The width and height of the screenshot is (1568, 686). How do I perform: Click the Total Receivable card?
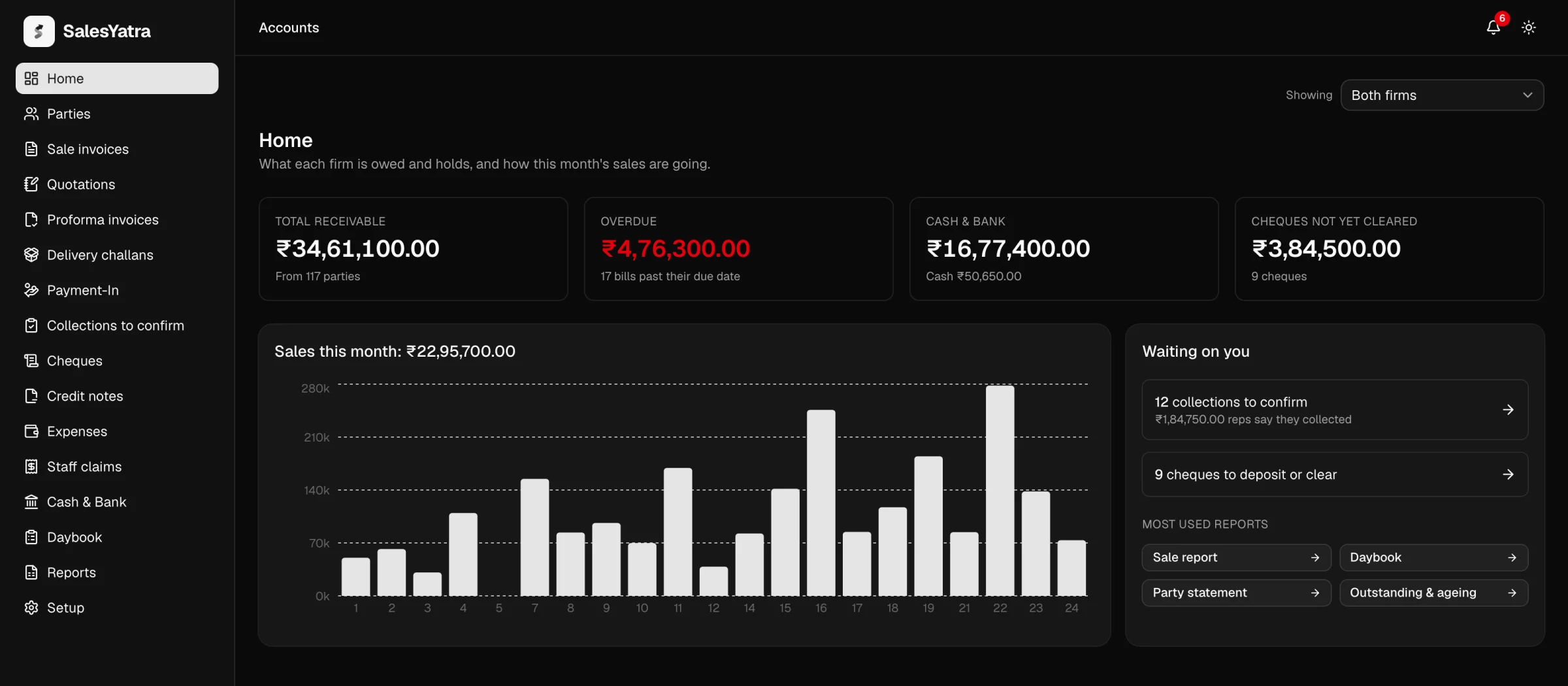pos(414,249)
